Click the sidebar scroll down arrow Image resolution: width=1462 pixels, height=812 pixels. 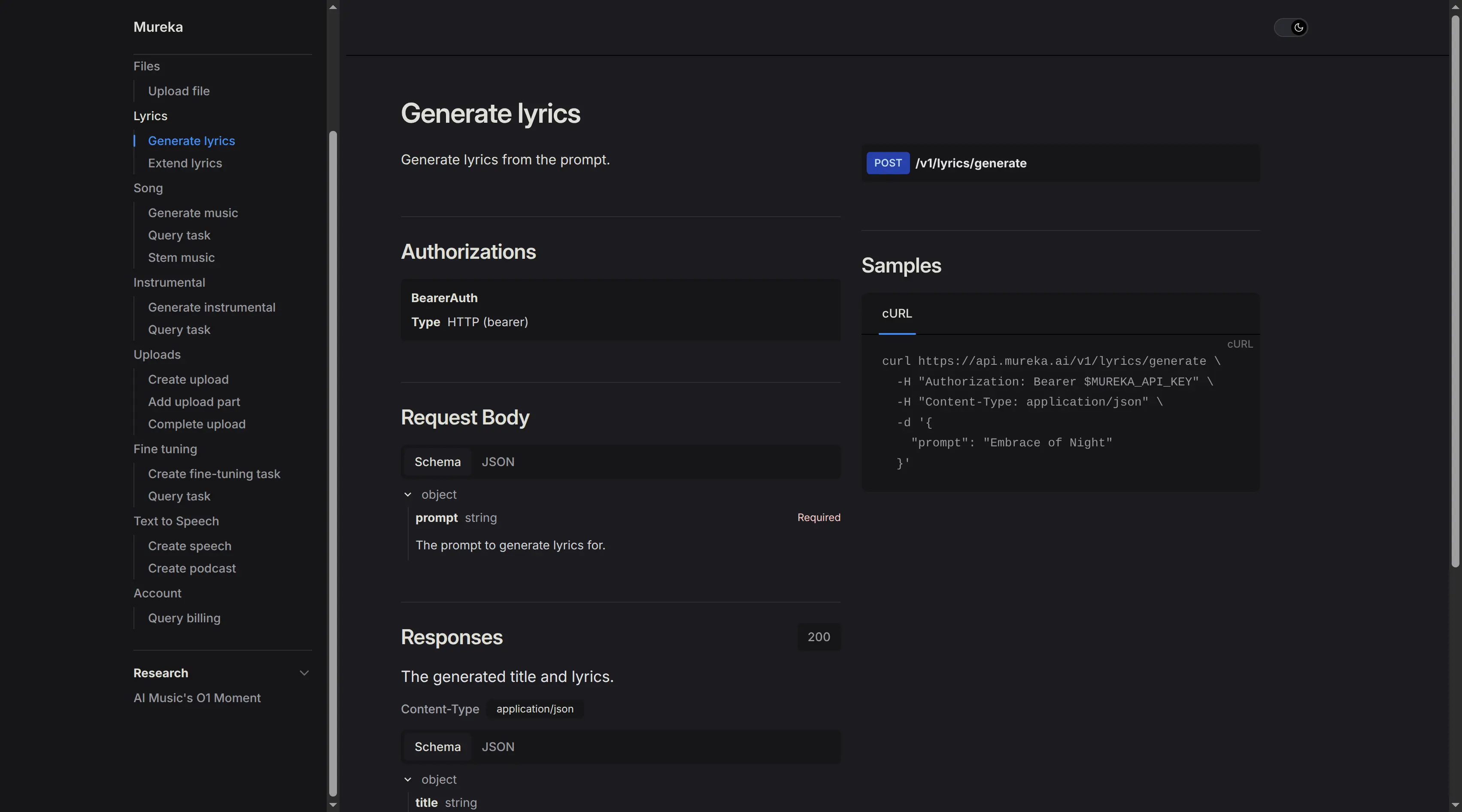333,805
